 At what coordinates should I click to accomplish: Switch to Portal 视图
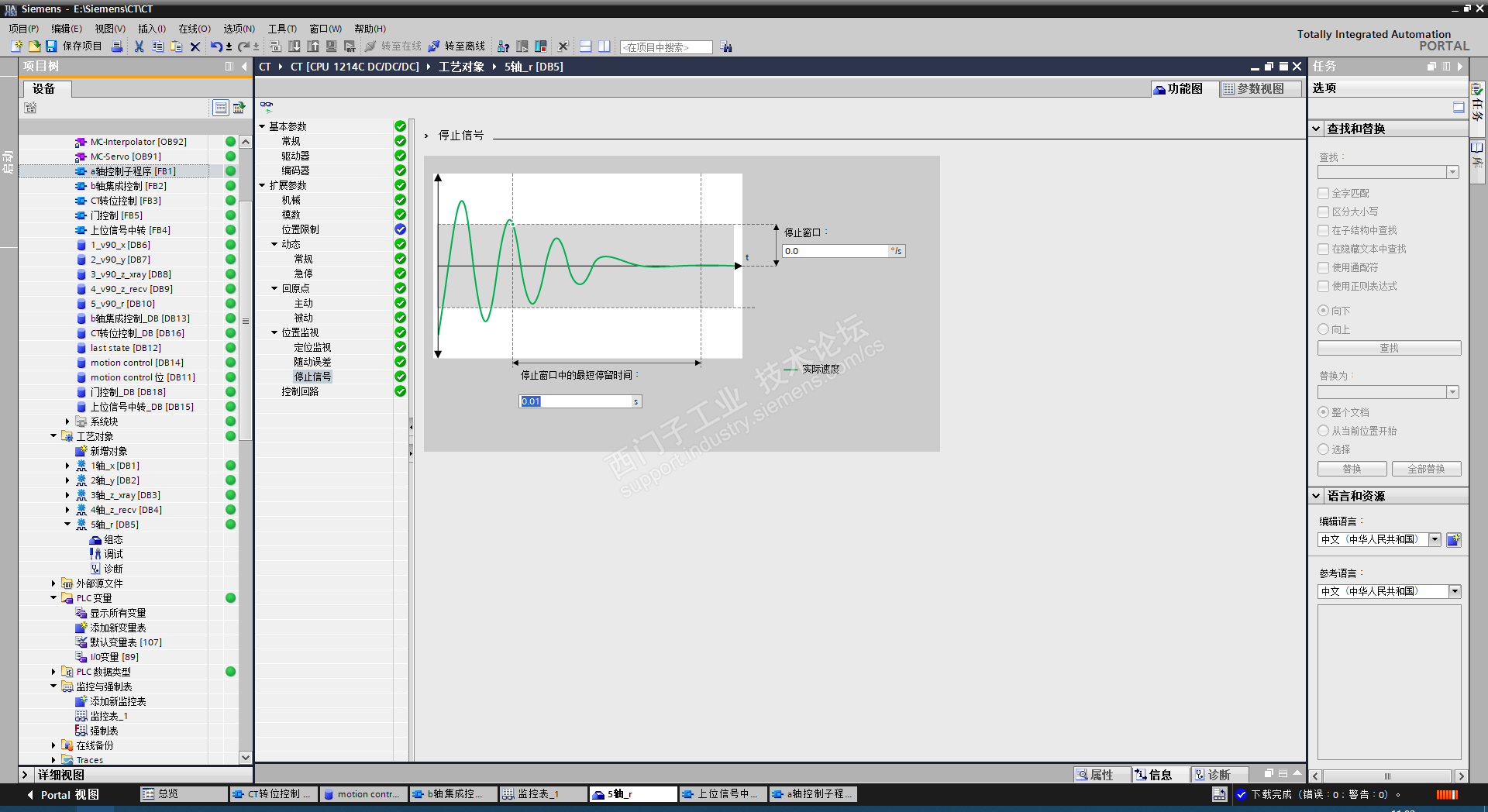[63, 795]
